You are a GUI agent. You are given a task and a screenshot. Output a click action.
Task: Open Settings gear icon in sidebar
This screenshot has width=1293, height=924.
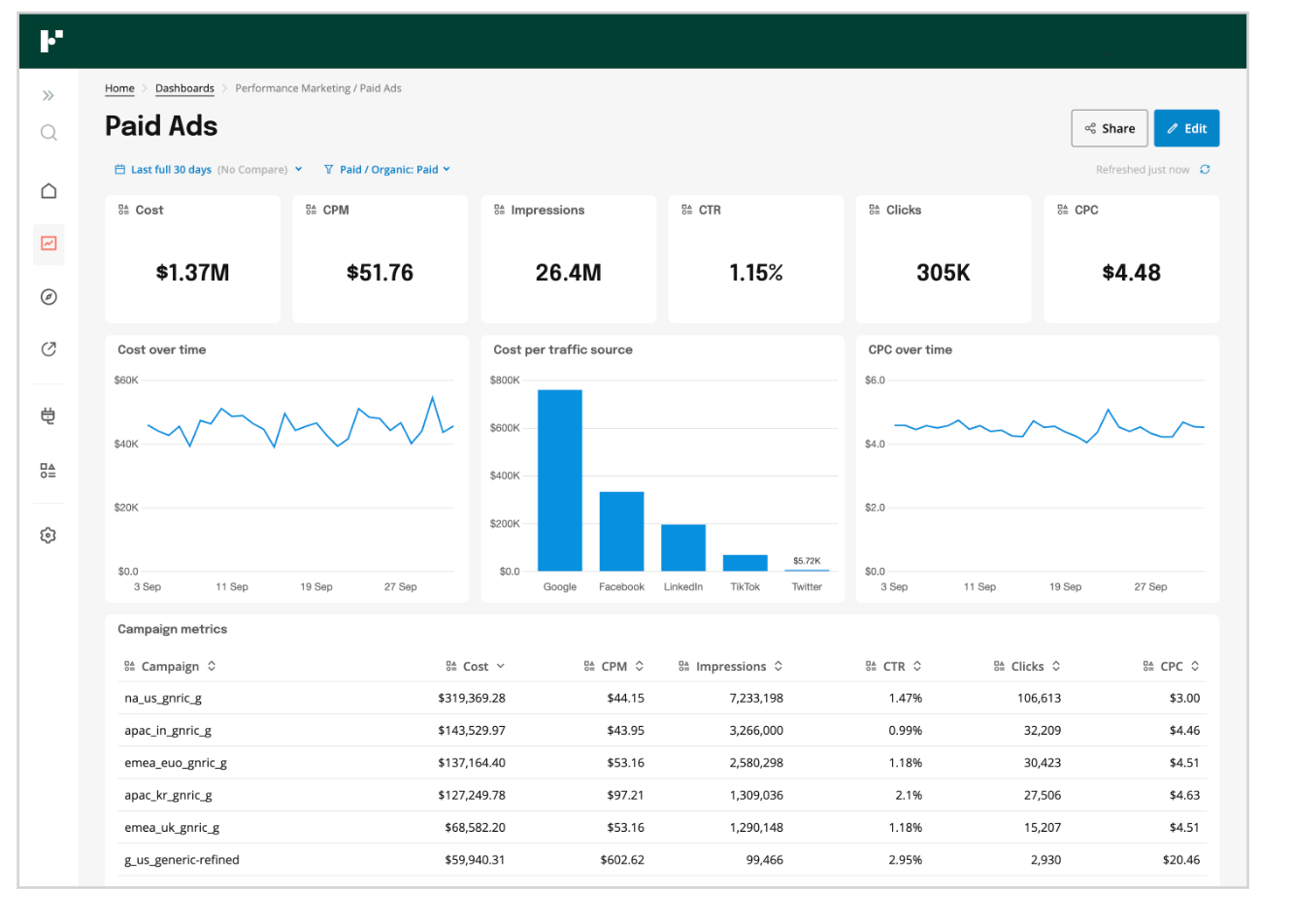point(49,536)
